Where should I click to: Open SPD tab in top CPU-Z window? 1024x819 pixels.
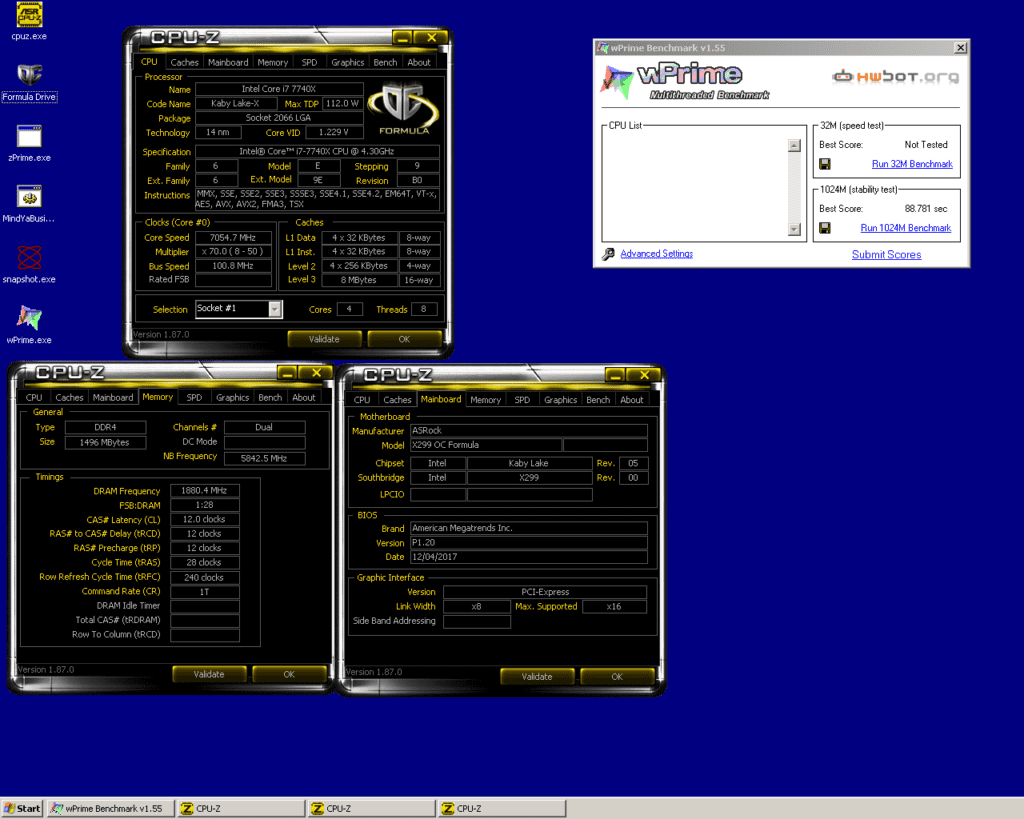pos(309,63)
